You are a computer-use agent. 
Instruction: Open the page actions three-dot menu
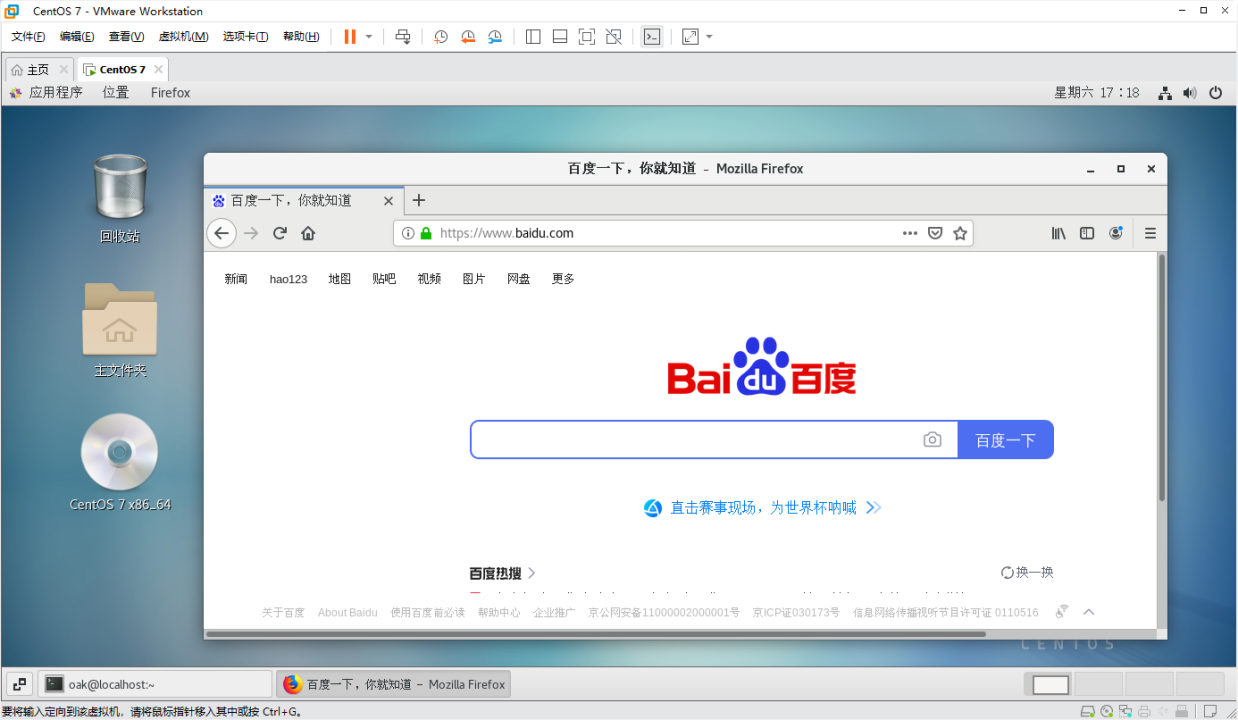[x=909, y=233]
